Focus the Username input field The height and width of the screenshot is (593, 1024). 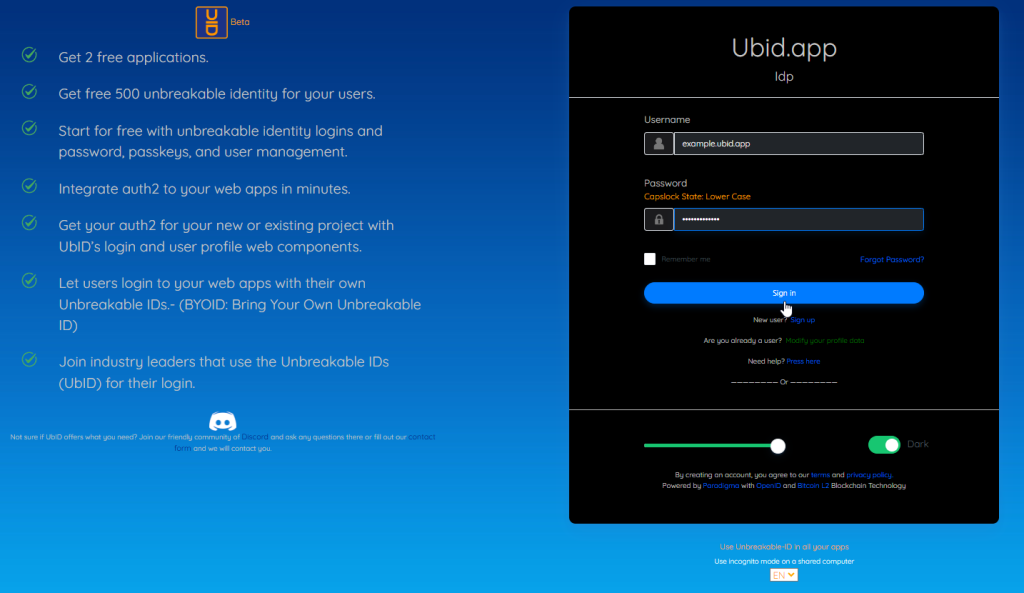tap(798, 144)
